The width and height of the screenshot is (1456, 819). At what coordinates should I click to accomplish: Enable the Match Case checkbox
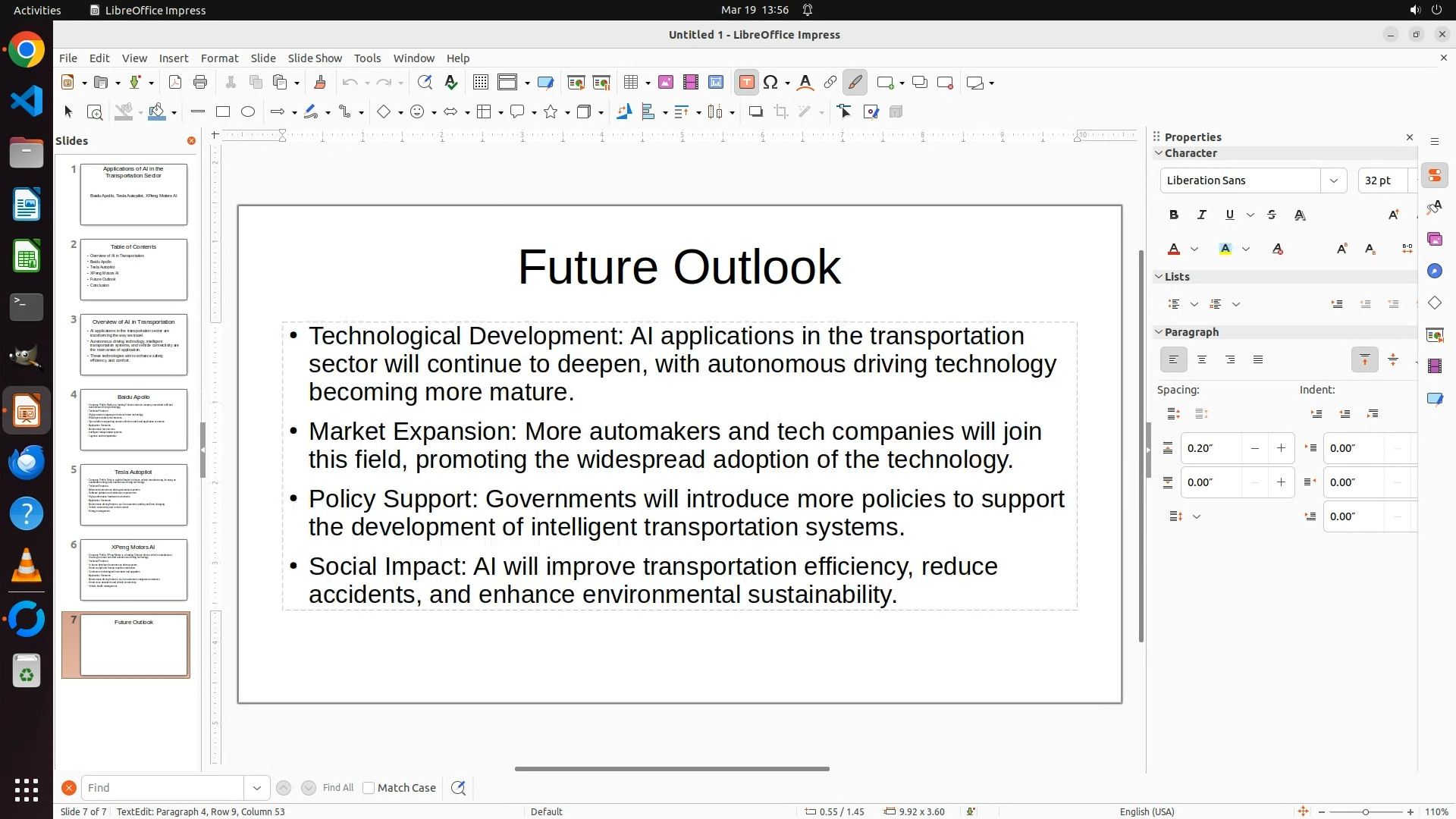pyautogui.click(x=369, y=788)
